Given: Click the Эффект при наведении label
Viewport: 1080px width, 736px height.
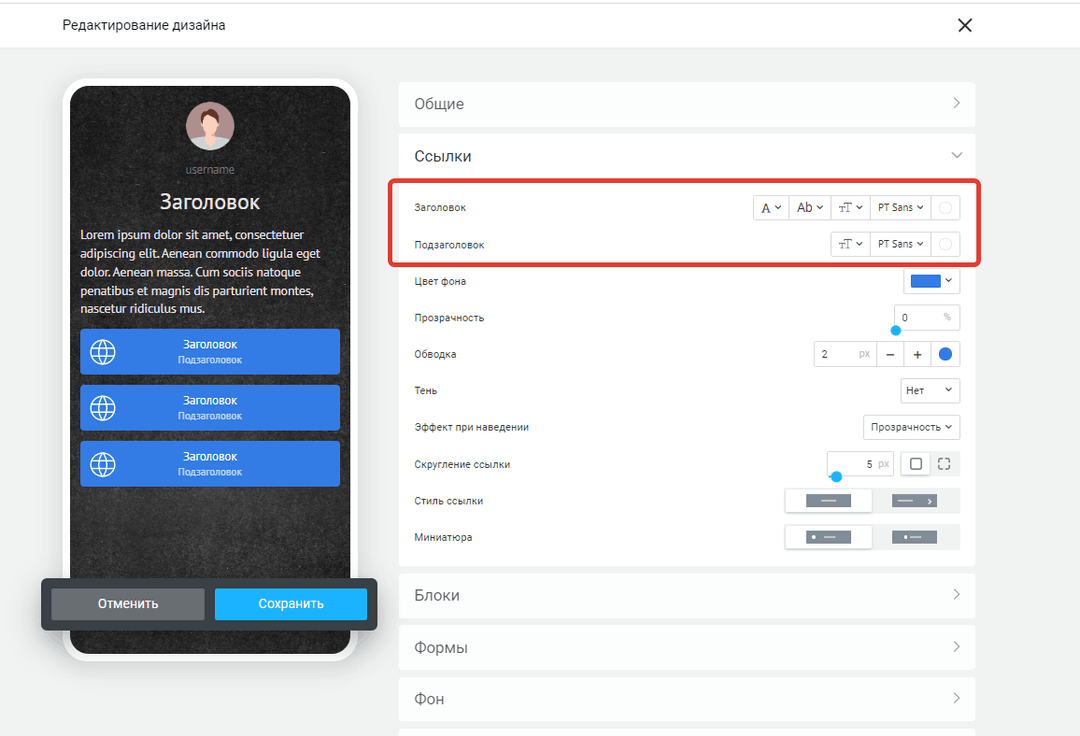Looking at the screenshot, I should 472,427.
